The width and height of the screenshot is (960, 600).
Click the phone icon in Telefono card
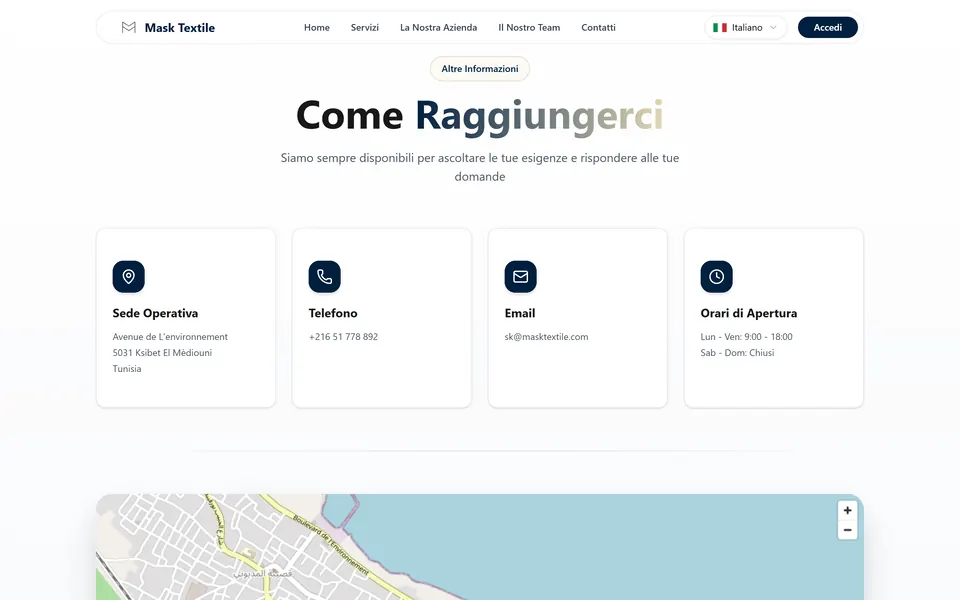point(324,277)
